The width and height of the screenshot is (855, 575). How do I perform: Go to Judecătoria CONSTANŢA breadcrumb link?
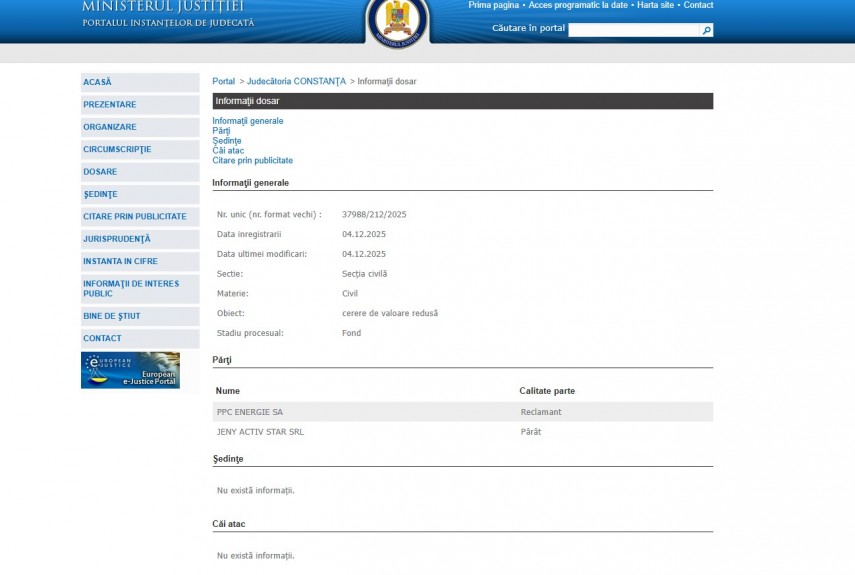point(296,81)
